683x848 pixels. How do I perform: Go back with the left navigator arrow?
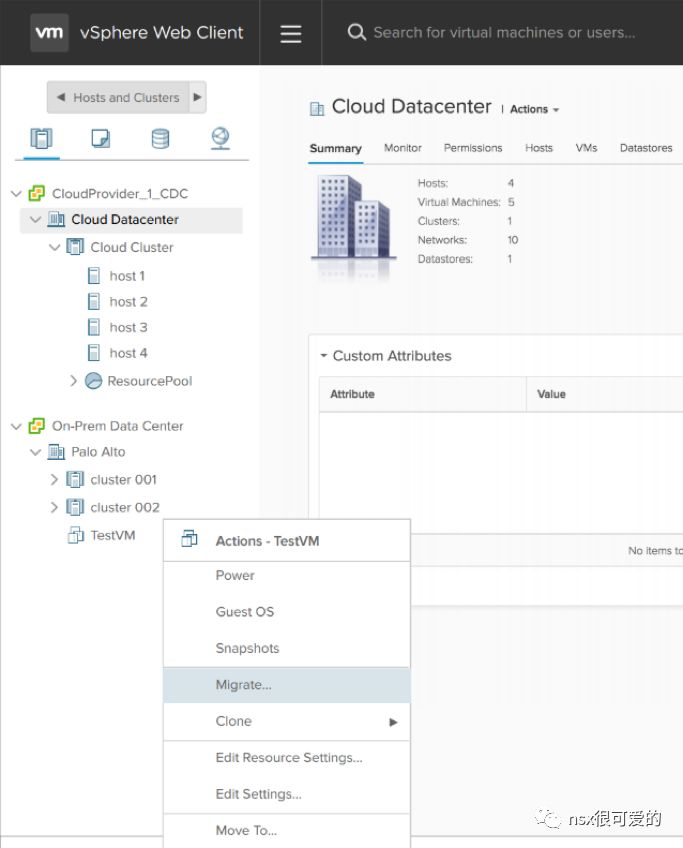tap(61, 97)
